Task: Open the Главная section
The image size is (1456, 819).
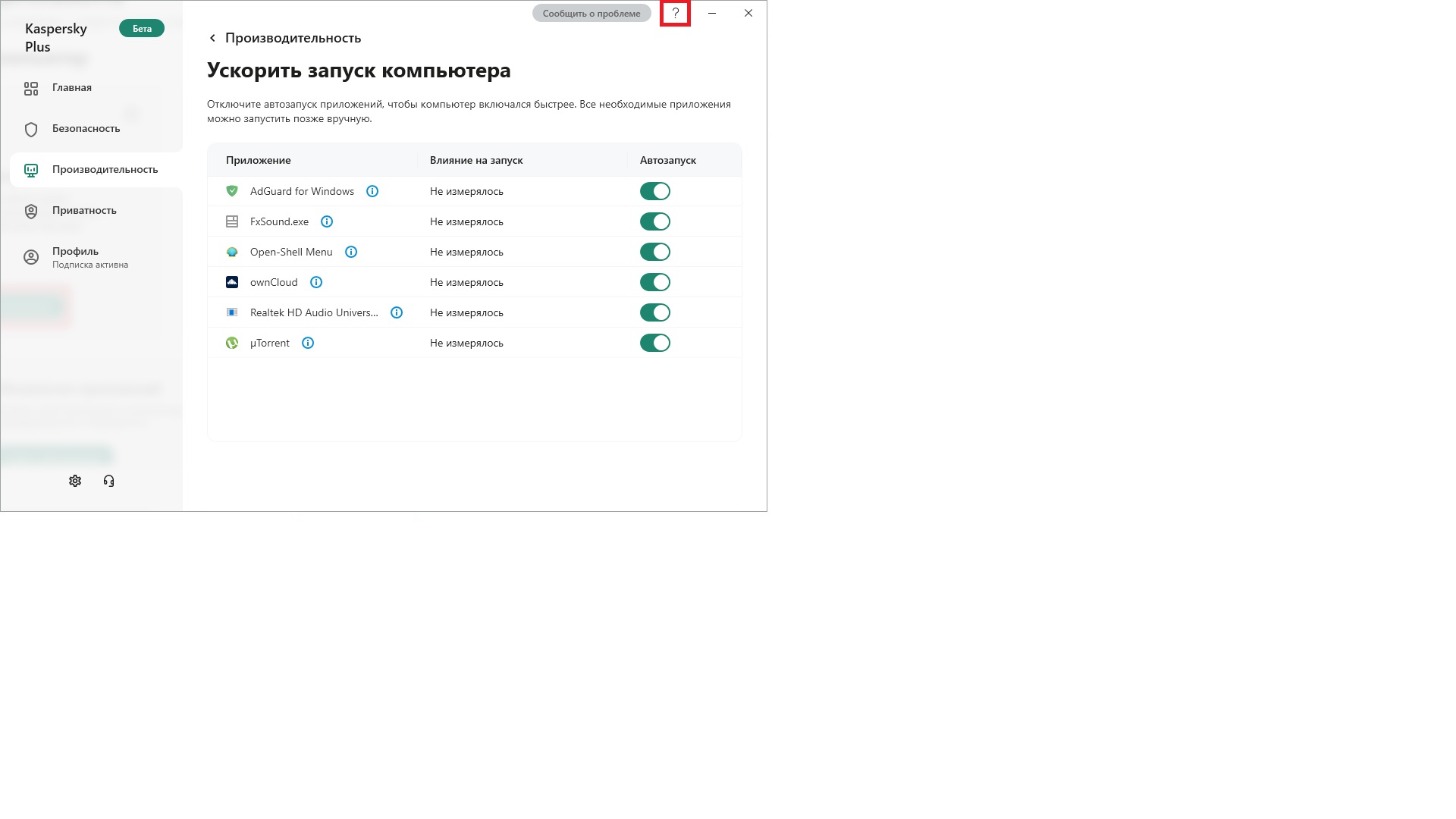Action: 96,88
